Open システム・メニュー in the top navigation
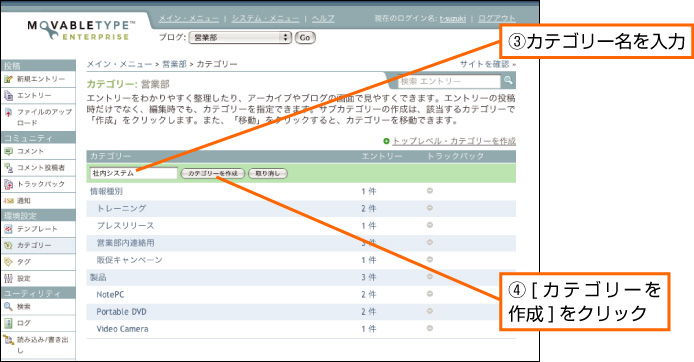The width and height of the screenshot is (694, 362). pos(266,19)
